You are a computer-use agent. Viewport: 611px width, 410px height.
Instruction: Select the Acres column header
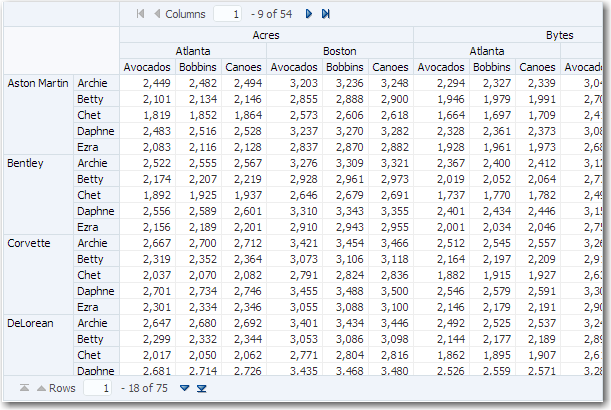tap(266, 35)
